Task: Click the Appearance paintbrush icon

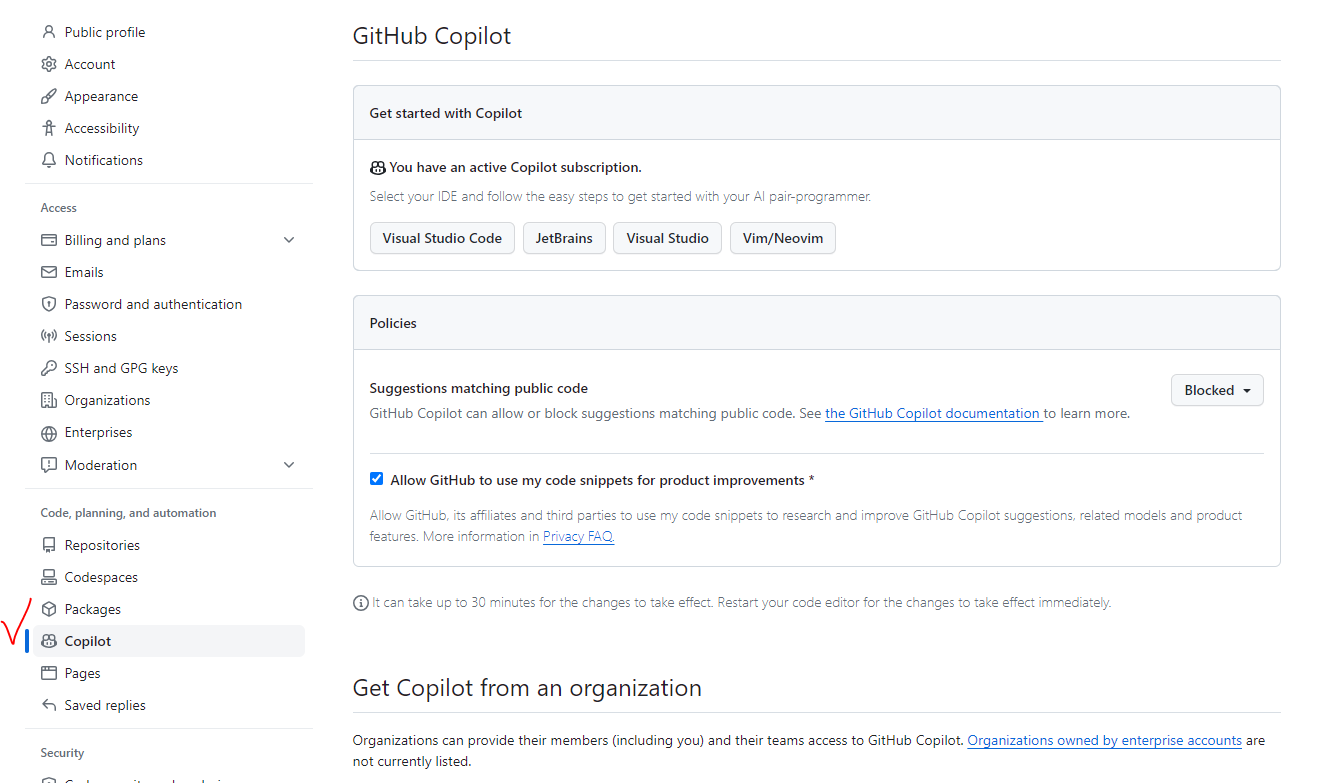Action: coord(48,96)
